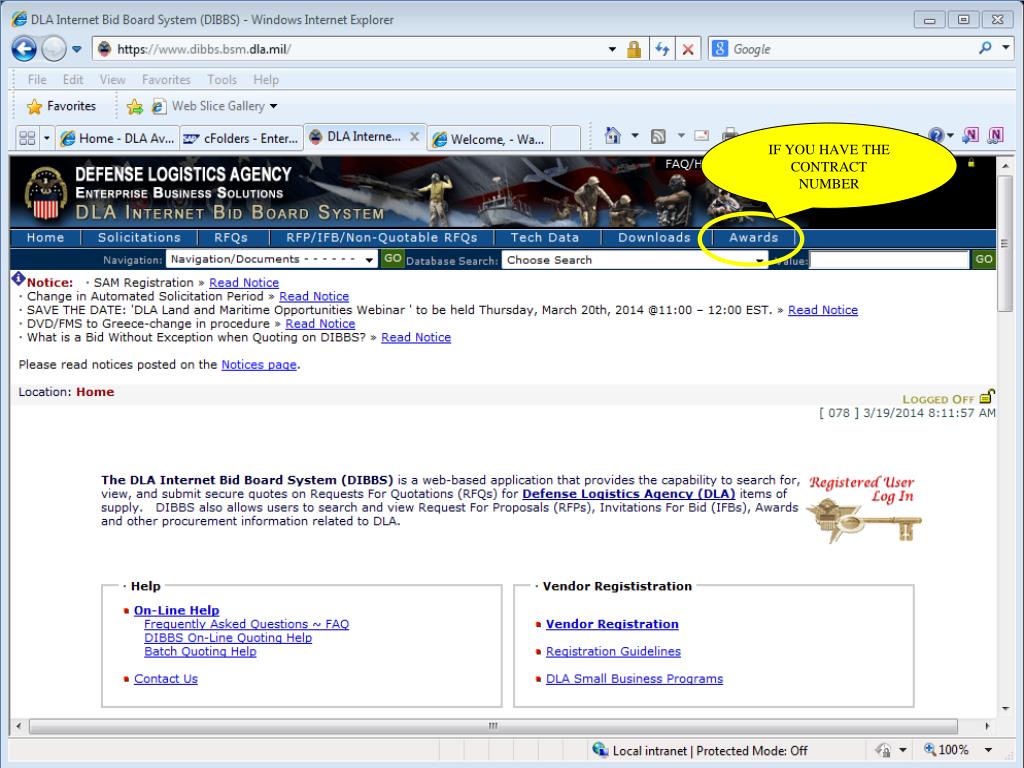
Task: Open Awards navigation item
Action: click(x=754, y=238)
